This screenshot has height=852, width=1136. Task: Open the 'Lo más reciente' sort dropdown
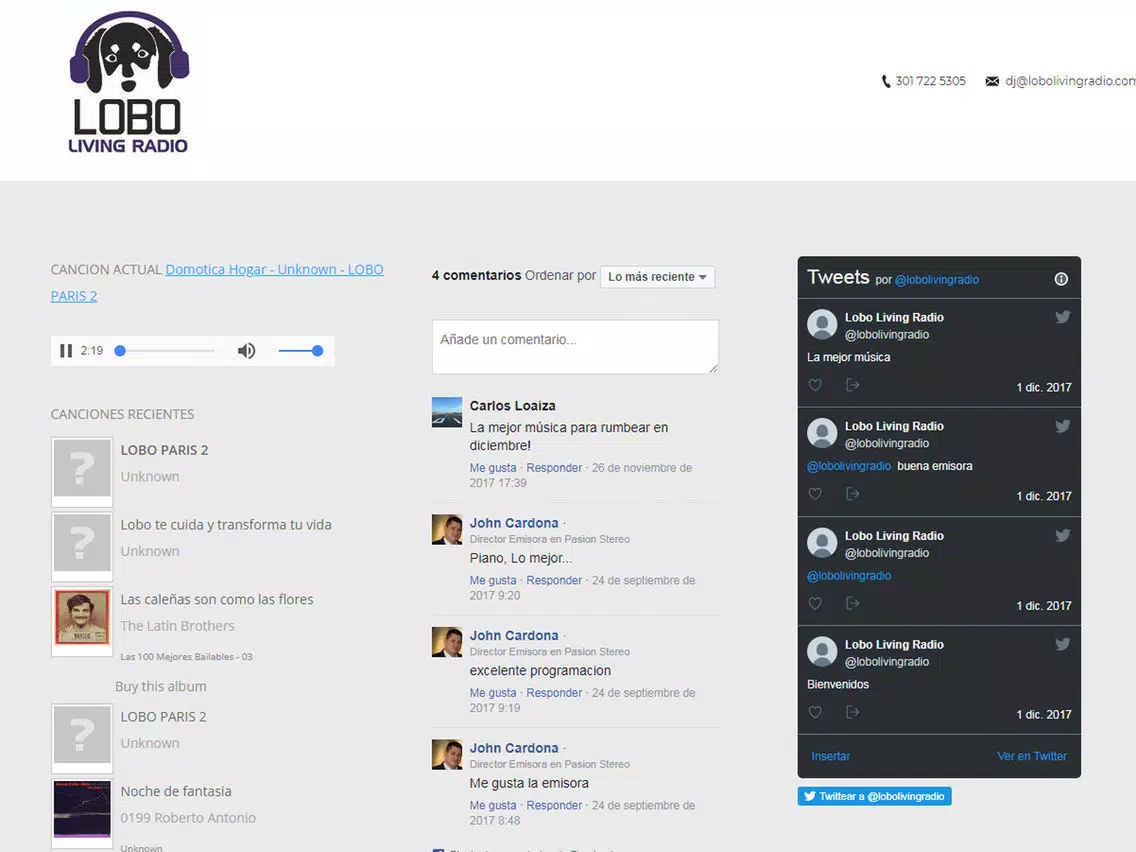tap(657, 277)
